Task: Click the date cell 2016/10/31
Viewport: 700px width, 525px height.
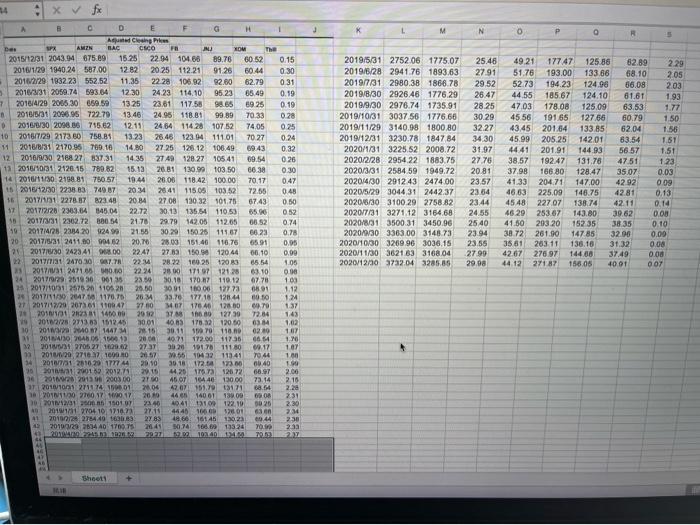Action: point(37,169)
